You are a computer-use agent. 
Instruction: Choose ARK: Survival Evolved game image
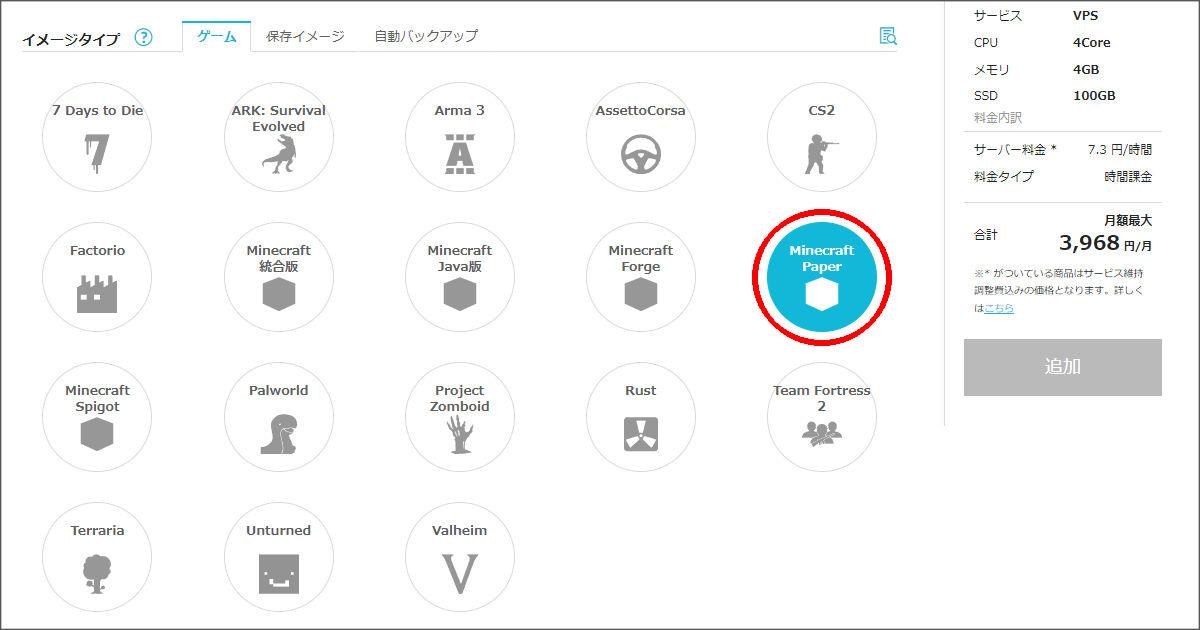278,137
